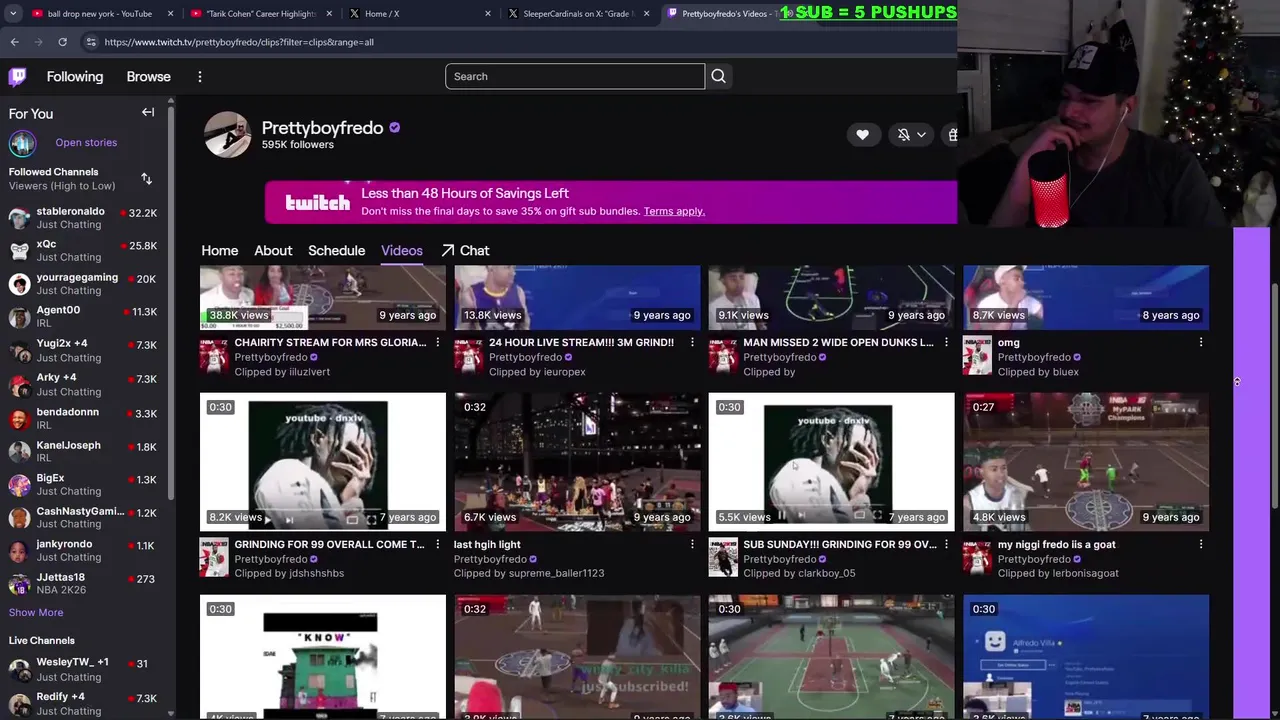View site information icon in address bar

point(91,42)
